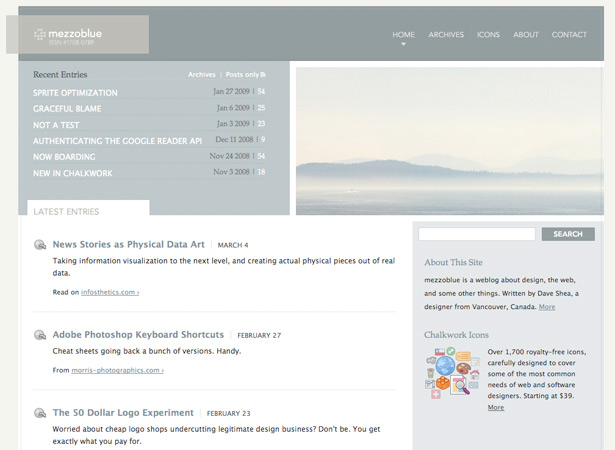Open the Archives link in Recent Entries
The width and height of the screenshot is (615, 450).
(x=202, y=75)
